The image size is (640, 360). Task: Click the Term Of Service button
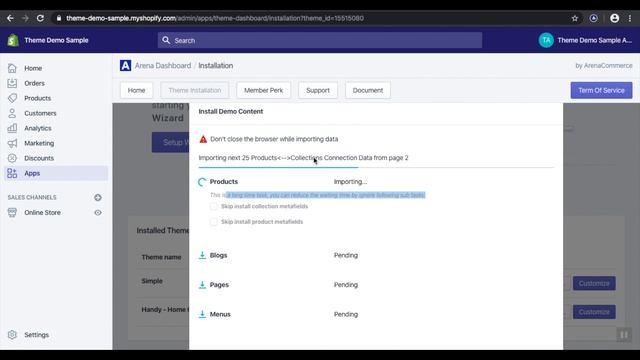pyautogui.click(x=601, y=90)
